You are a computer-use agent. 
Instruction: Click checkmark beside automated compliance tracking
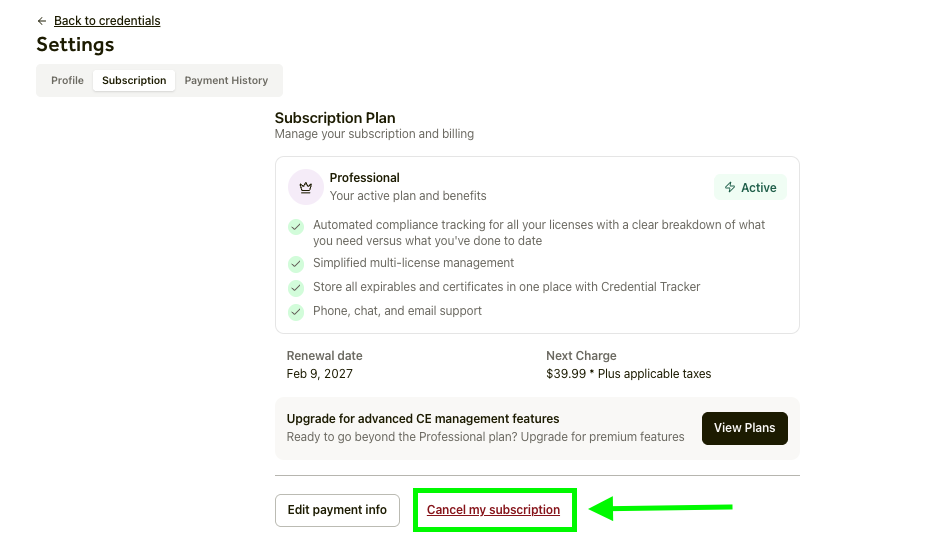point(296,227)
